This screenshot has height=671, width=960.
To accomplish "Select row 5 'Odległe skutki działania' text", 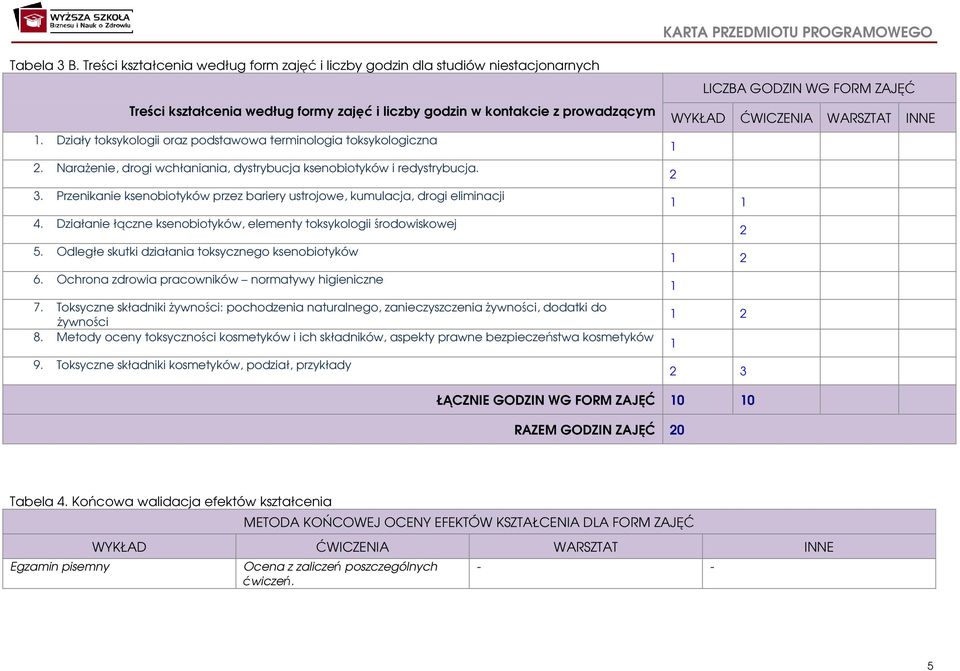I will coord(207,252).
